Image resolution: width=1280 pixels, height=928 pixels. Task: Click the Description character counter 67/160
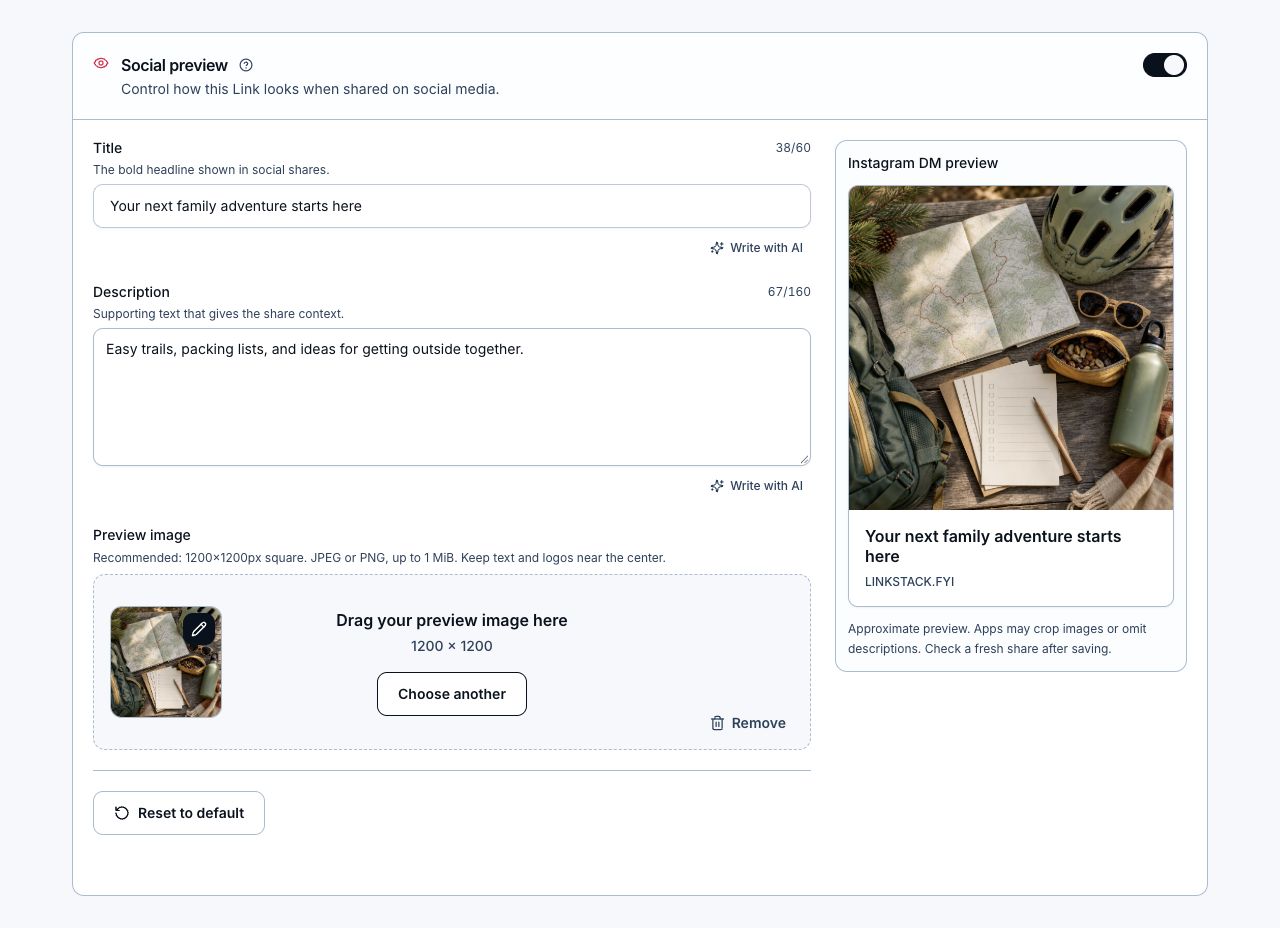click(789, 292)
